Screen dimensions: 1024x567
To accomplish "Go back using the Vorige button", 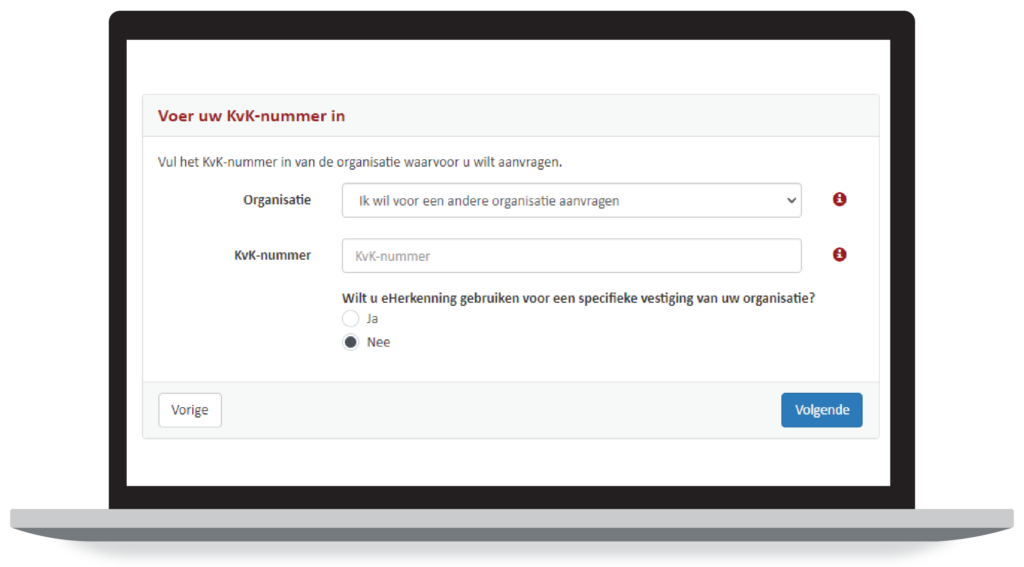I will [x=190, y=410].
